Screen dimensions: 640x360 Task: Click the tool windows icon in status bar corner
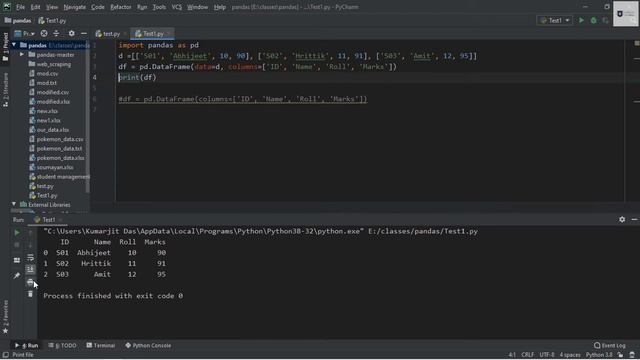tap(5, 355)
